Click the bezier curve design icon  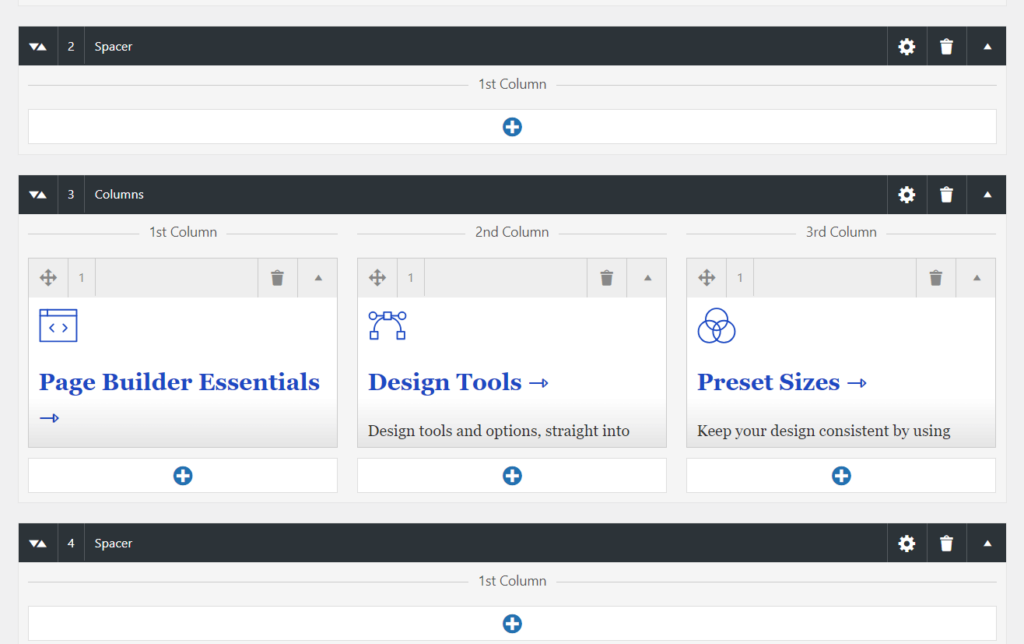[x=387, y=325]
